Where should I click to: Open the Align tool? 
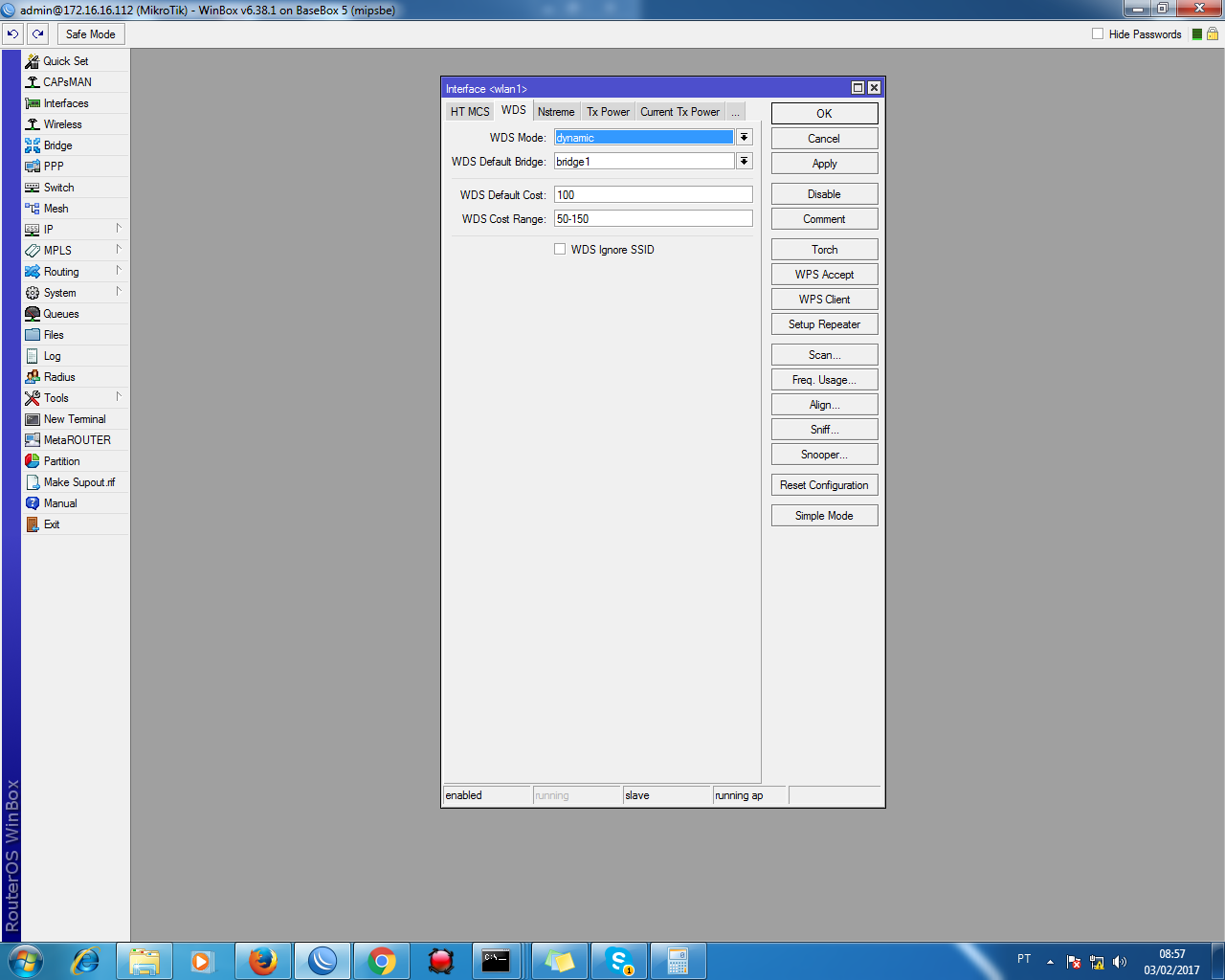point(824,405)
